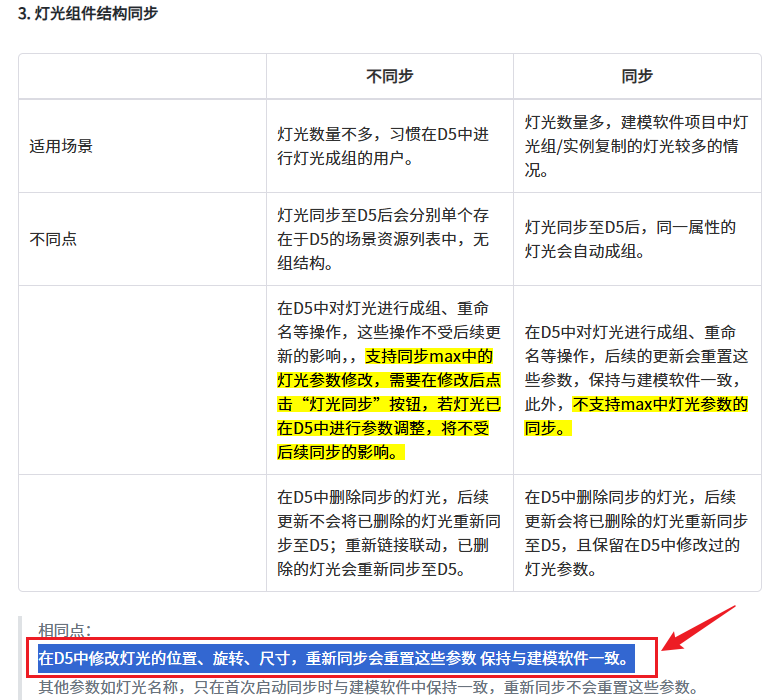Click cell text about 无组结构
775x700 pixels.
click(384, 239)
